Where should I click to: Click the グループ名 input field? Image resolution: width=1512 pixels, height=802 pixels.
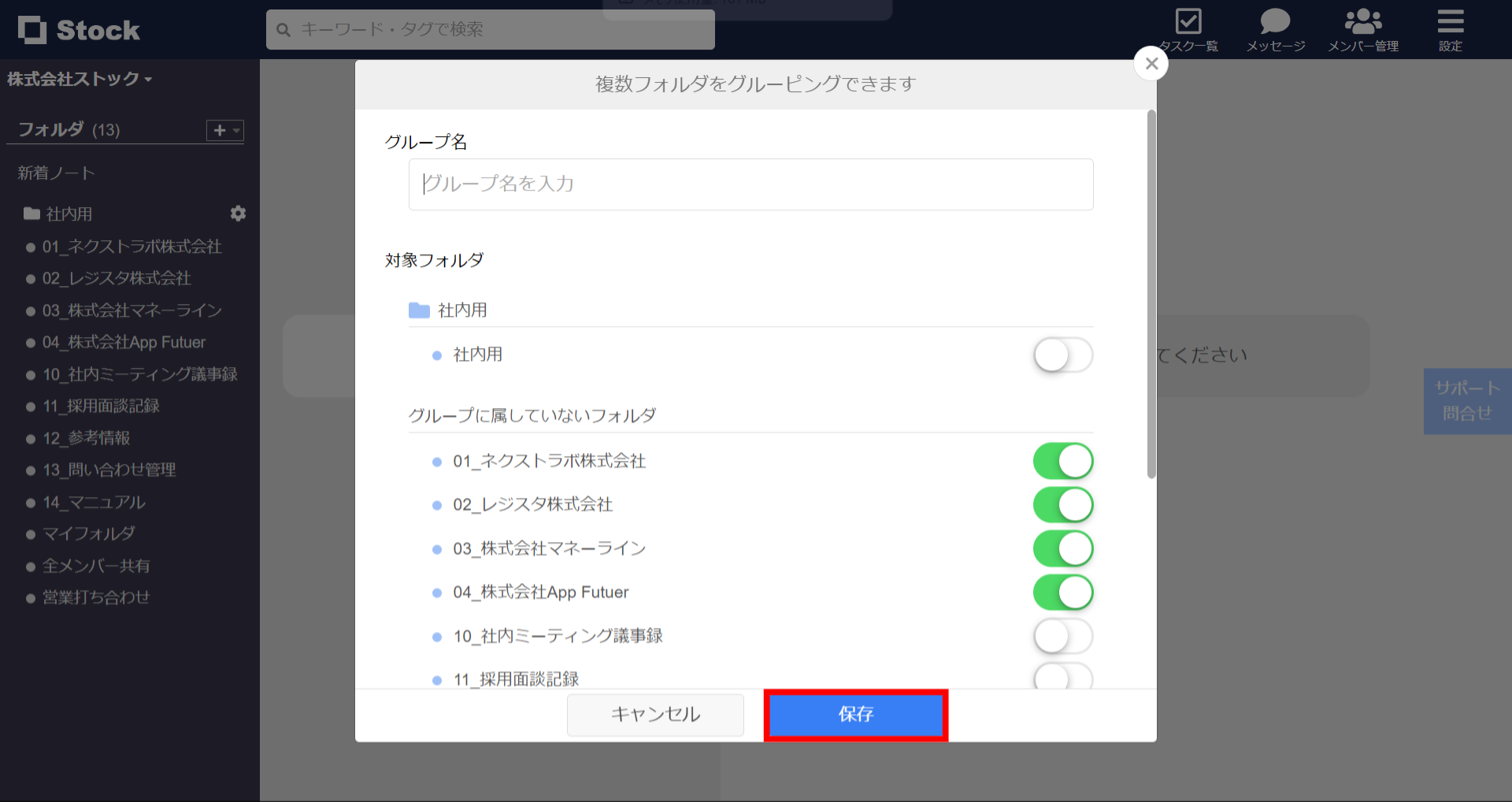click(750, 184)
